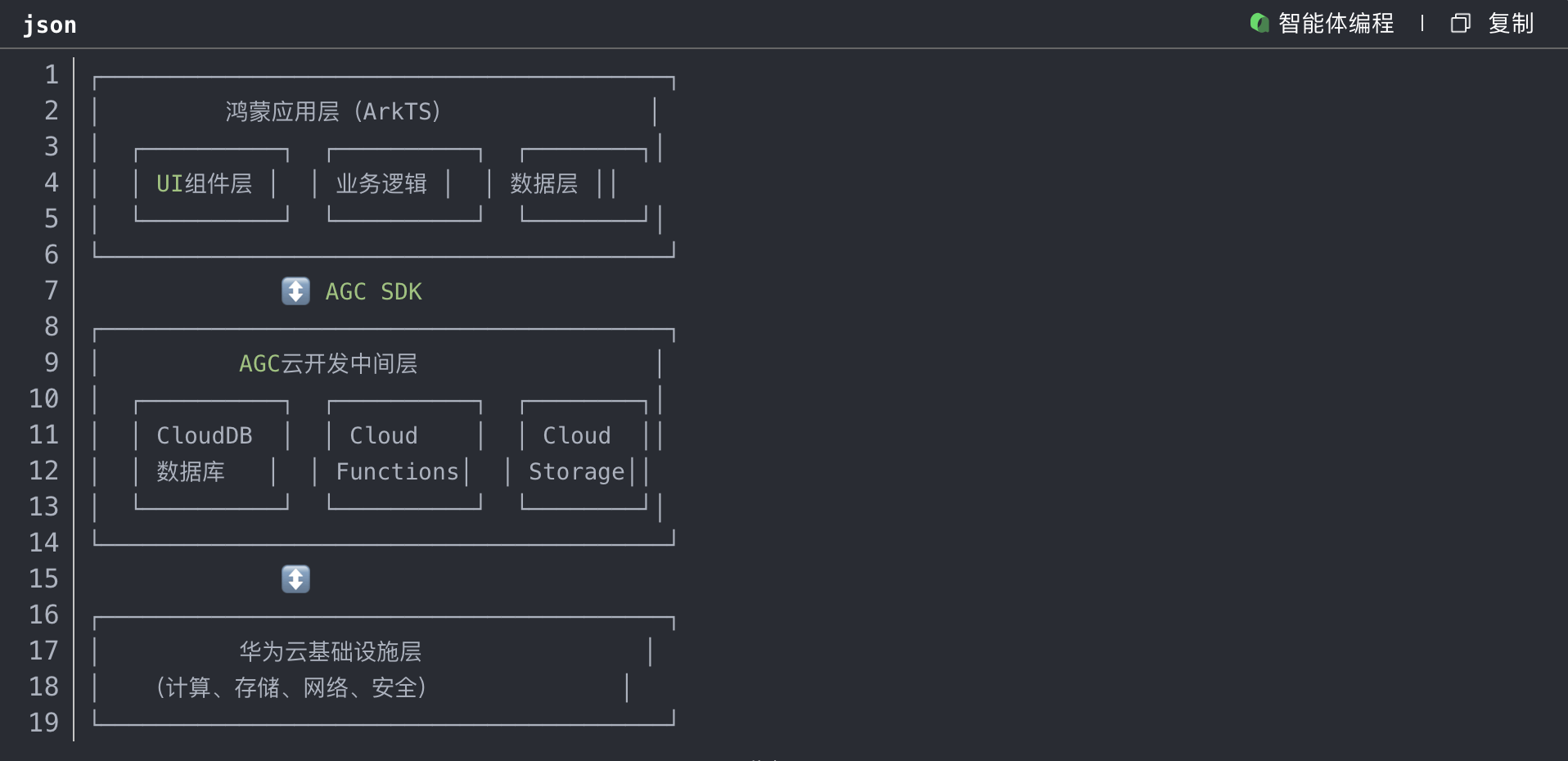Select line number 19 in the gutter
This screenshot has width=1568, height=761.
[44, 723]
